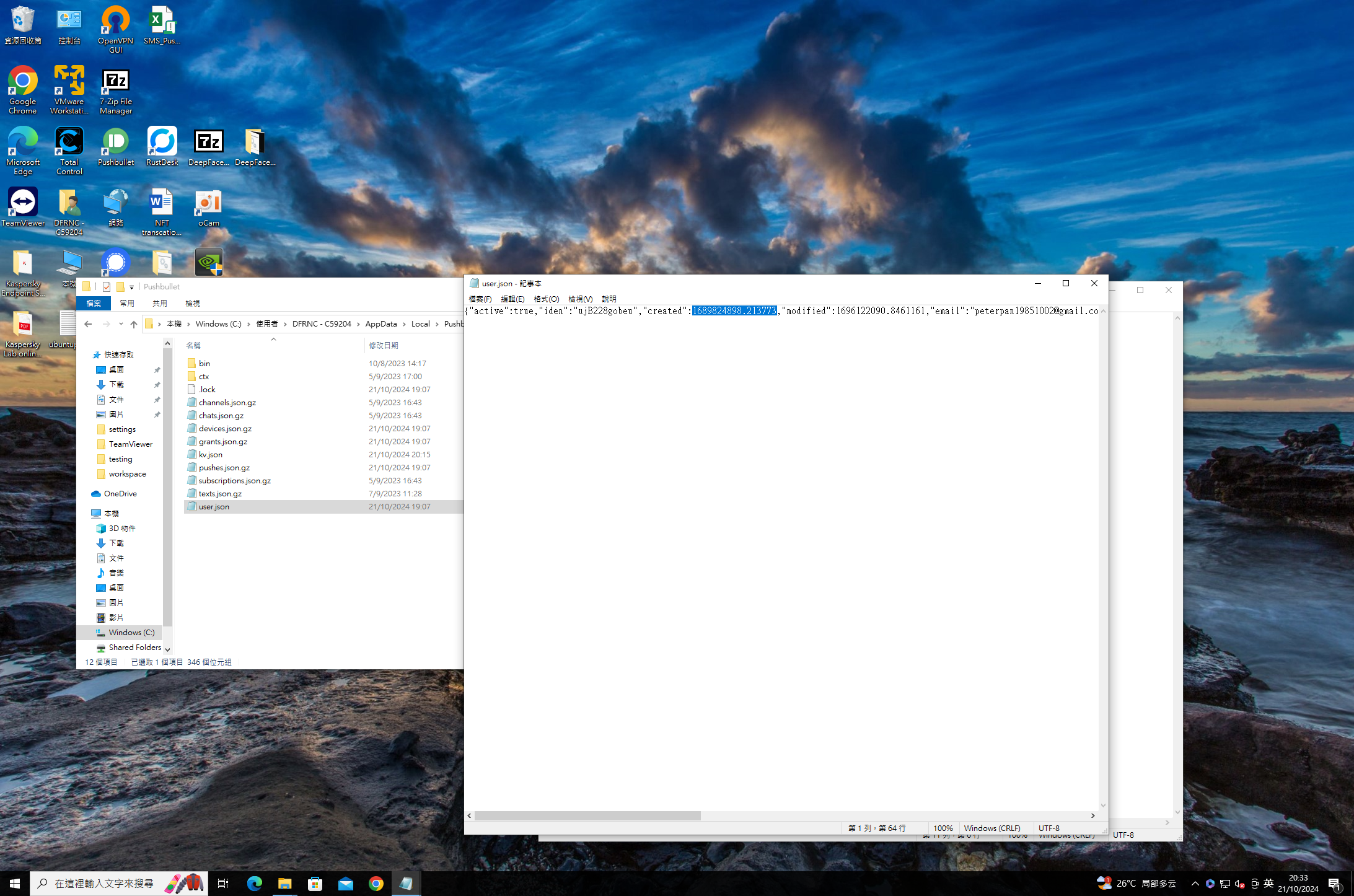
Task: Click Explorer back navigation arrow
Action: (88, 324)
